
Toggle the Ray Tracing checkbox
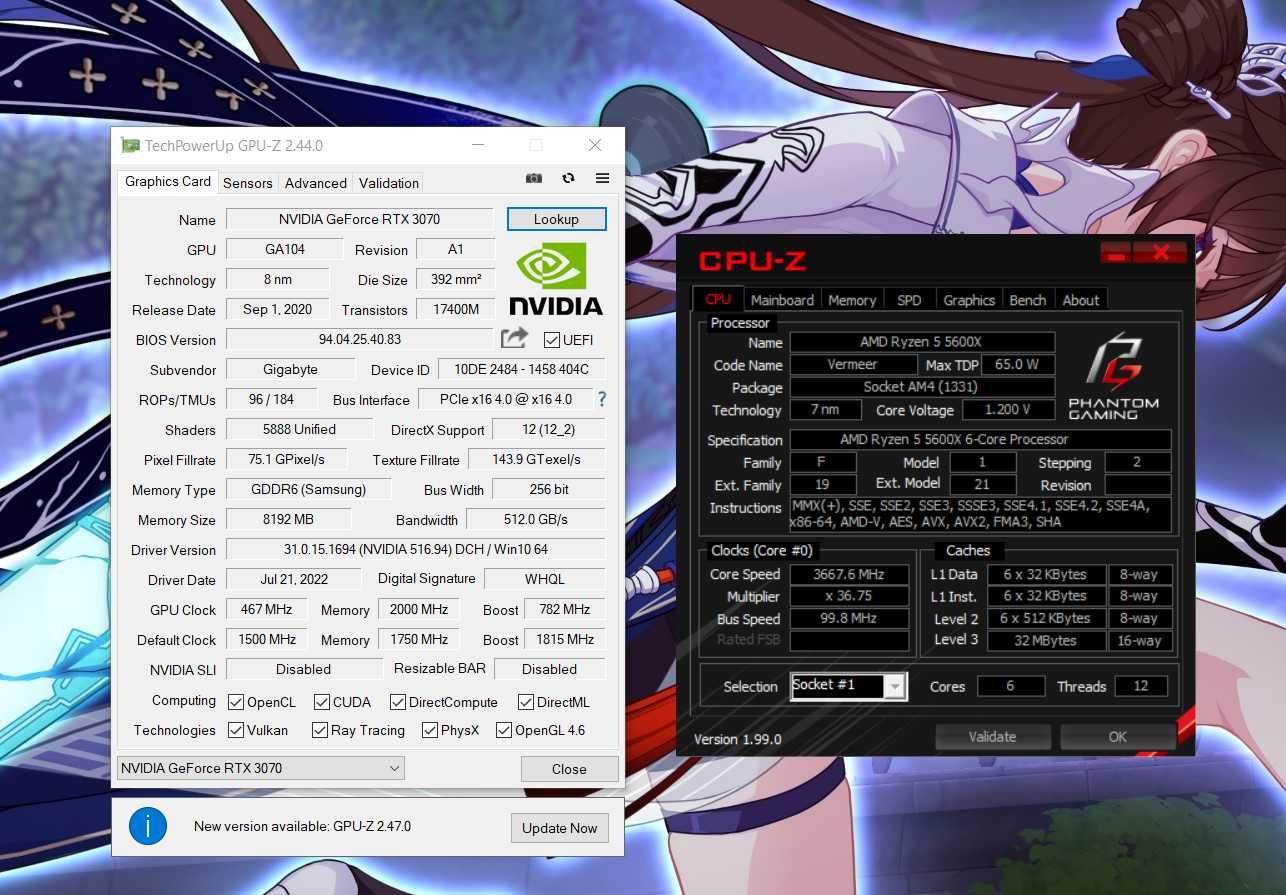click(320, 730)
